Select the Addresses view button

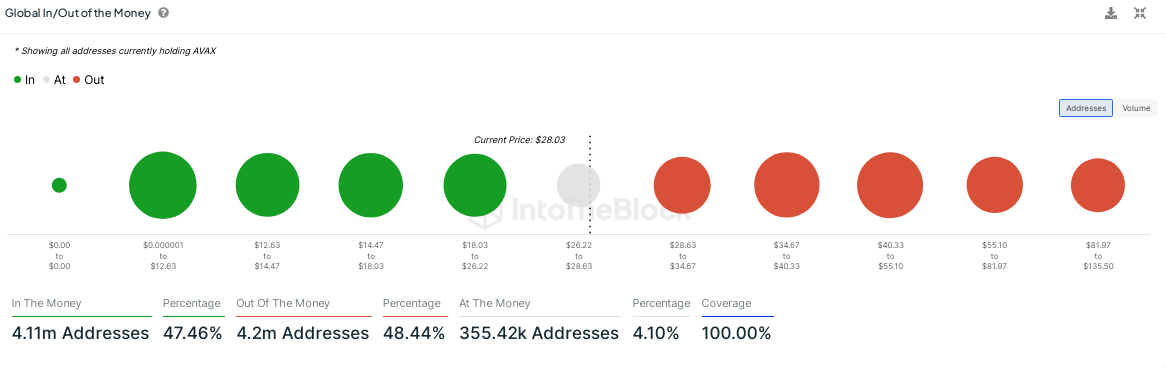tap(1086, 108)
